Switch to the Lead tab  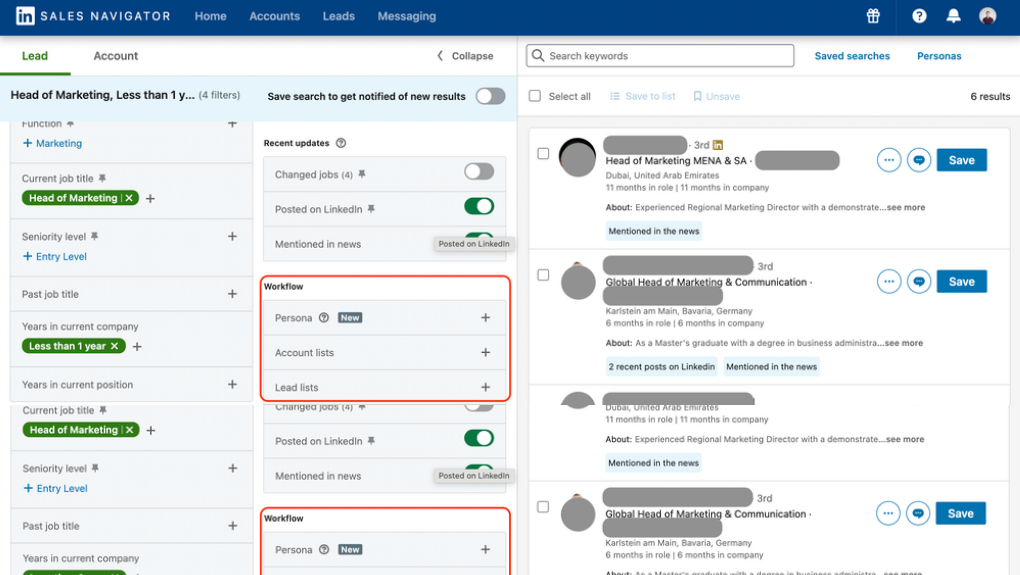[x=35, y=56]
